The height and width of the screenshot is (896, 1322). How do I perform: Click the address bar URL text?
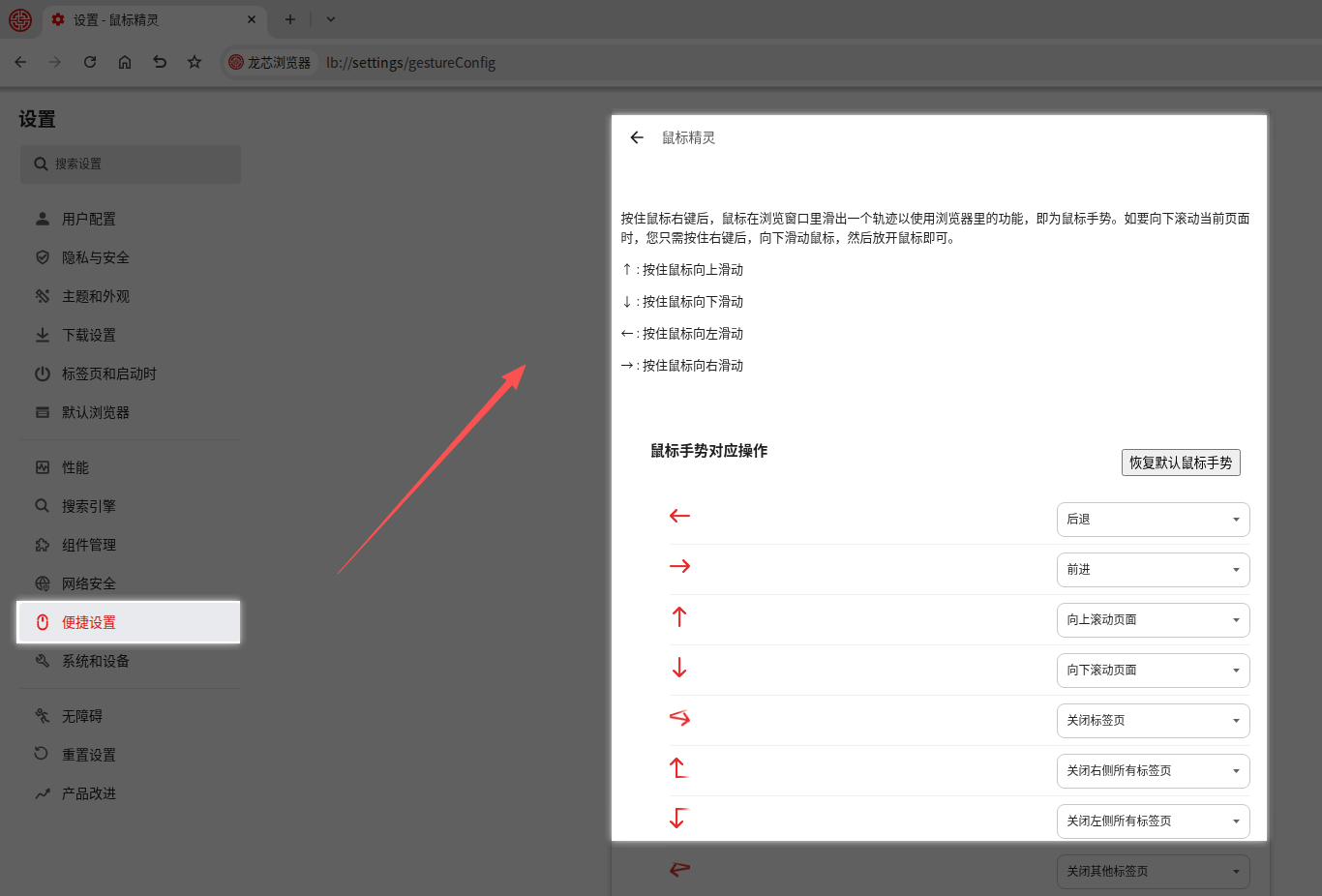[410, 62]
